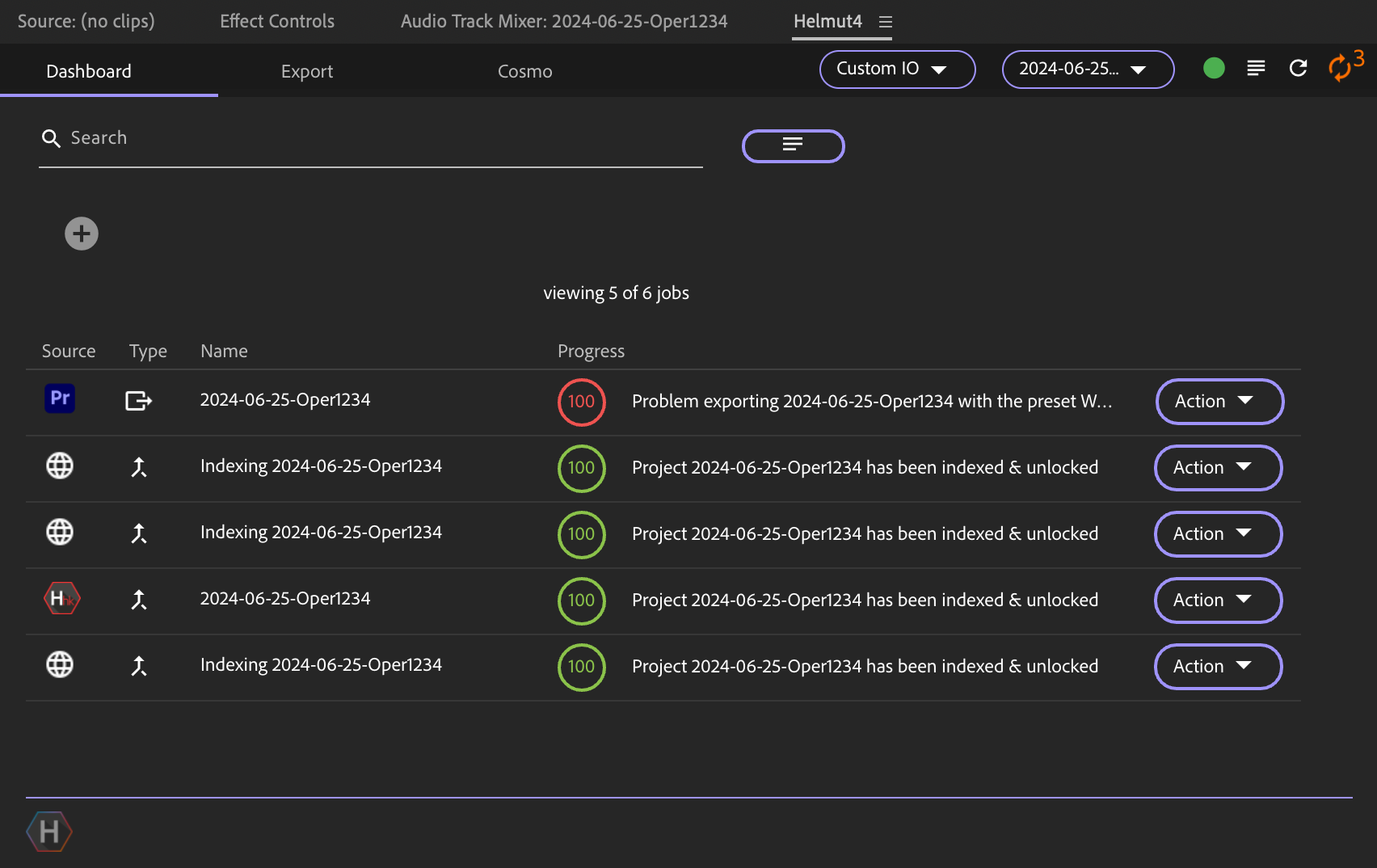Viewport: 1377px width, 868px height.
Task: Open the Helmut4 panel hamburger menu
Action: [886, 22]
